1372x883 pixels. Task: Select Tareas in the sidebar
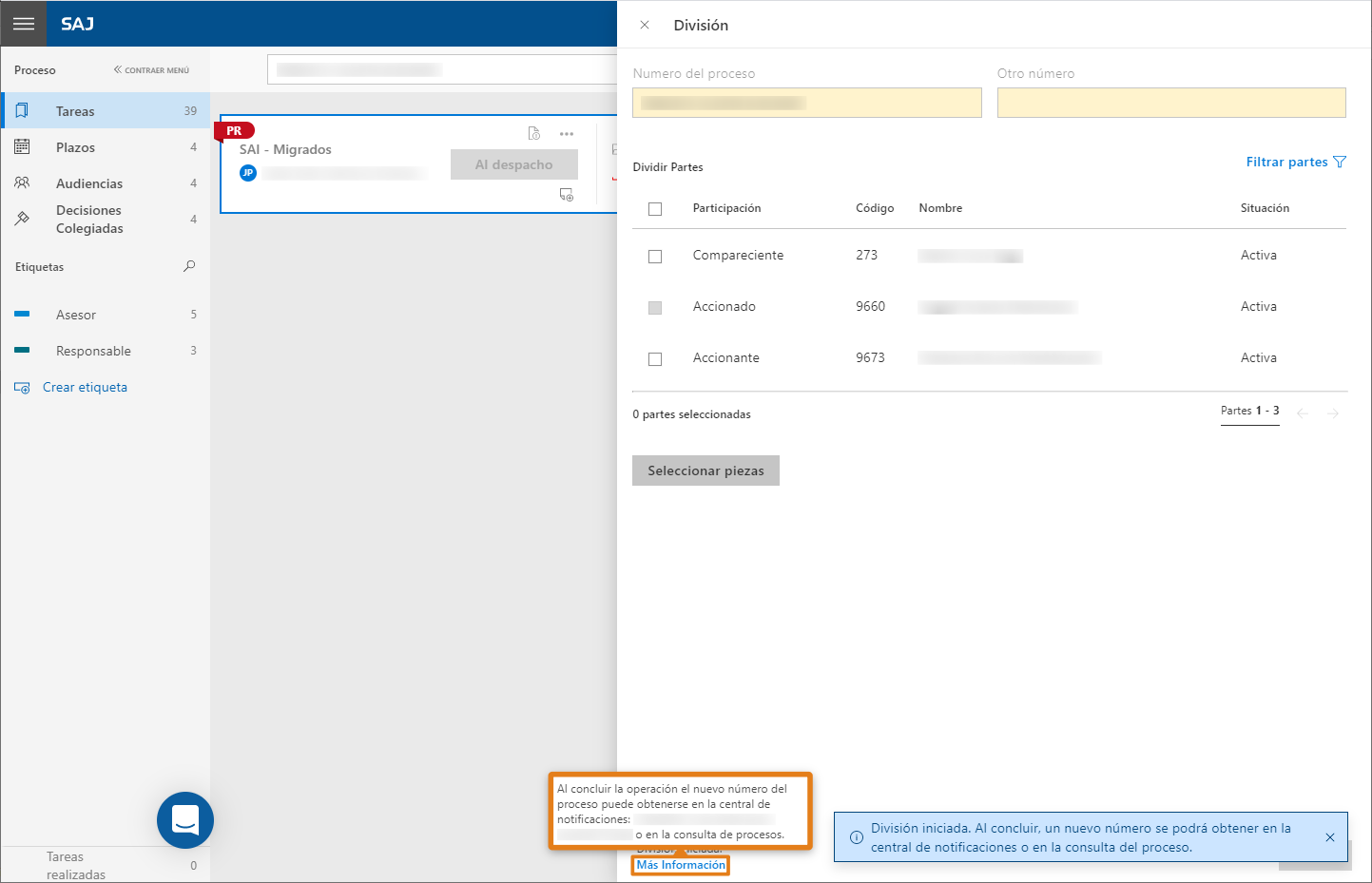[106, 111]
